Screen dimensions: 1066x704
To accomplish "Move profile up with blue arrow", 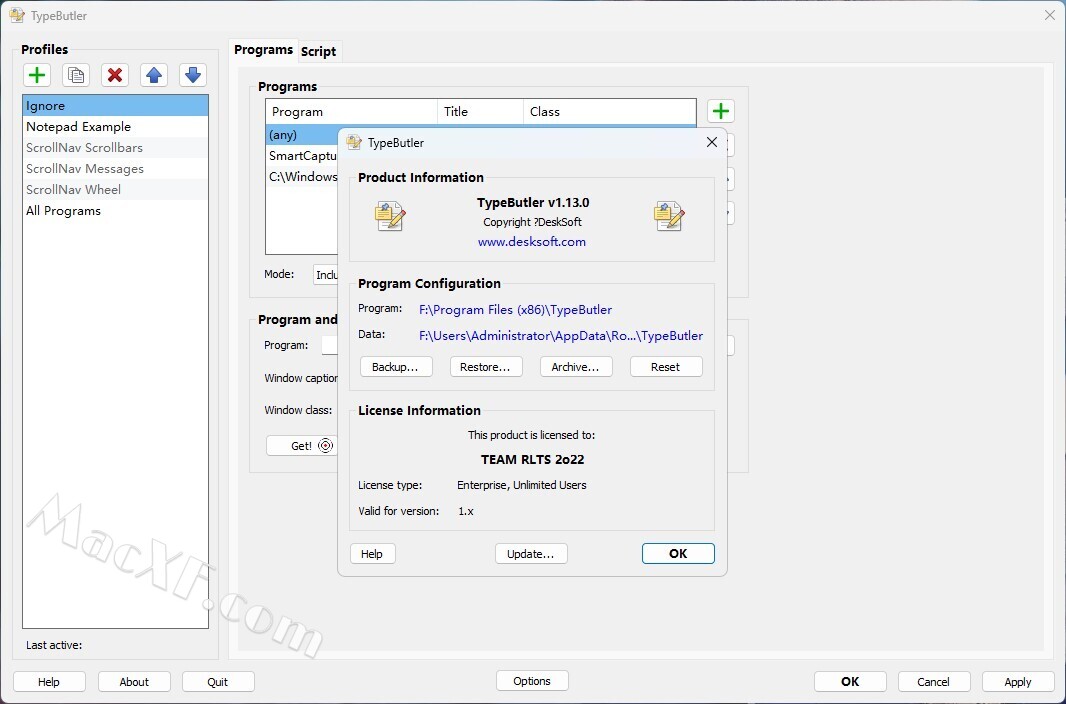I will coord(154,75).
